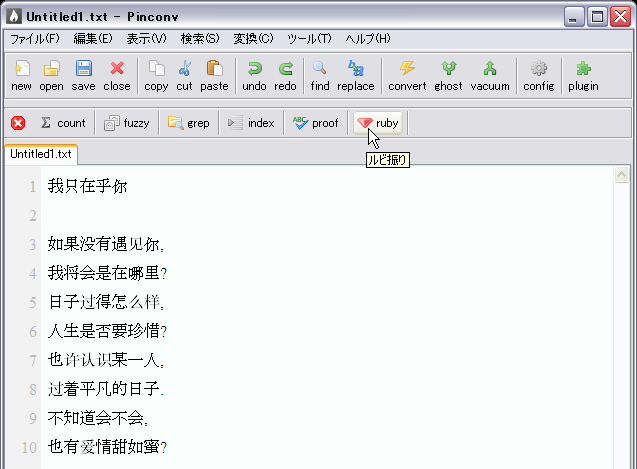Undo the last action

[x=254, y=76]
